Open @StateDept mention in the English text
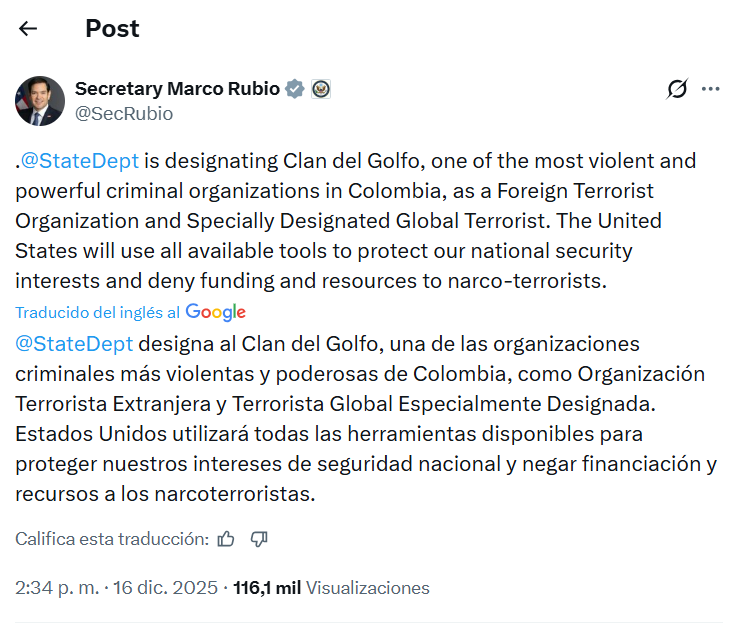This screenshot has width=737, height=624. [79, 161]
